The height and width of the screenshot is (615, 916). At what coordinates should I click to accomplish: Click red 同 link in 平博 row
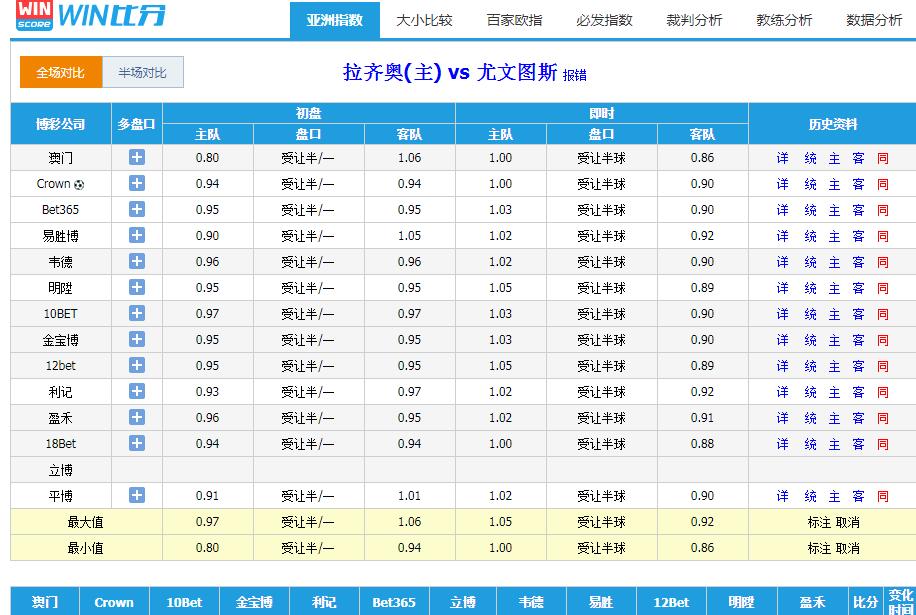[x=883, y=496]
